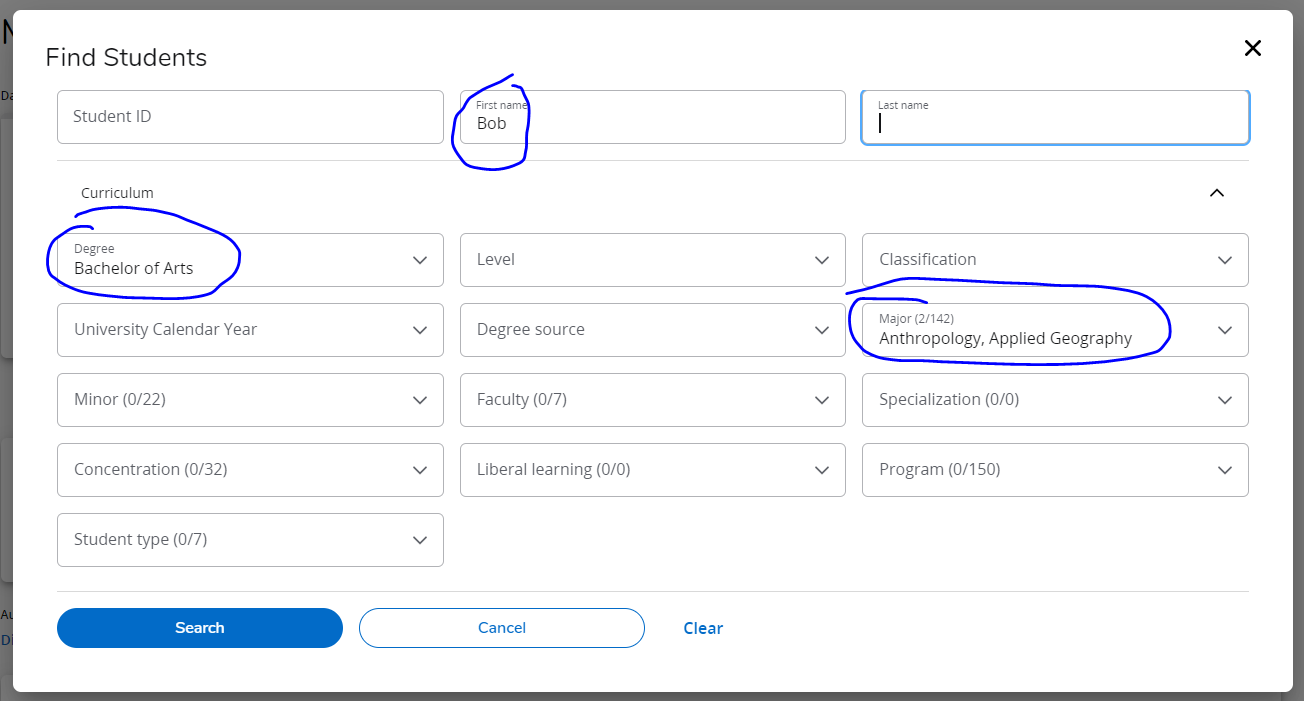1304x701 pixels.
Task: Click the First name field containing Bob
Action: point(652,117)
